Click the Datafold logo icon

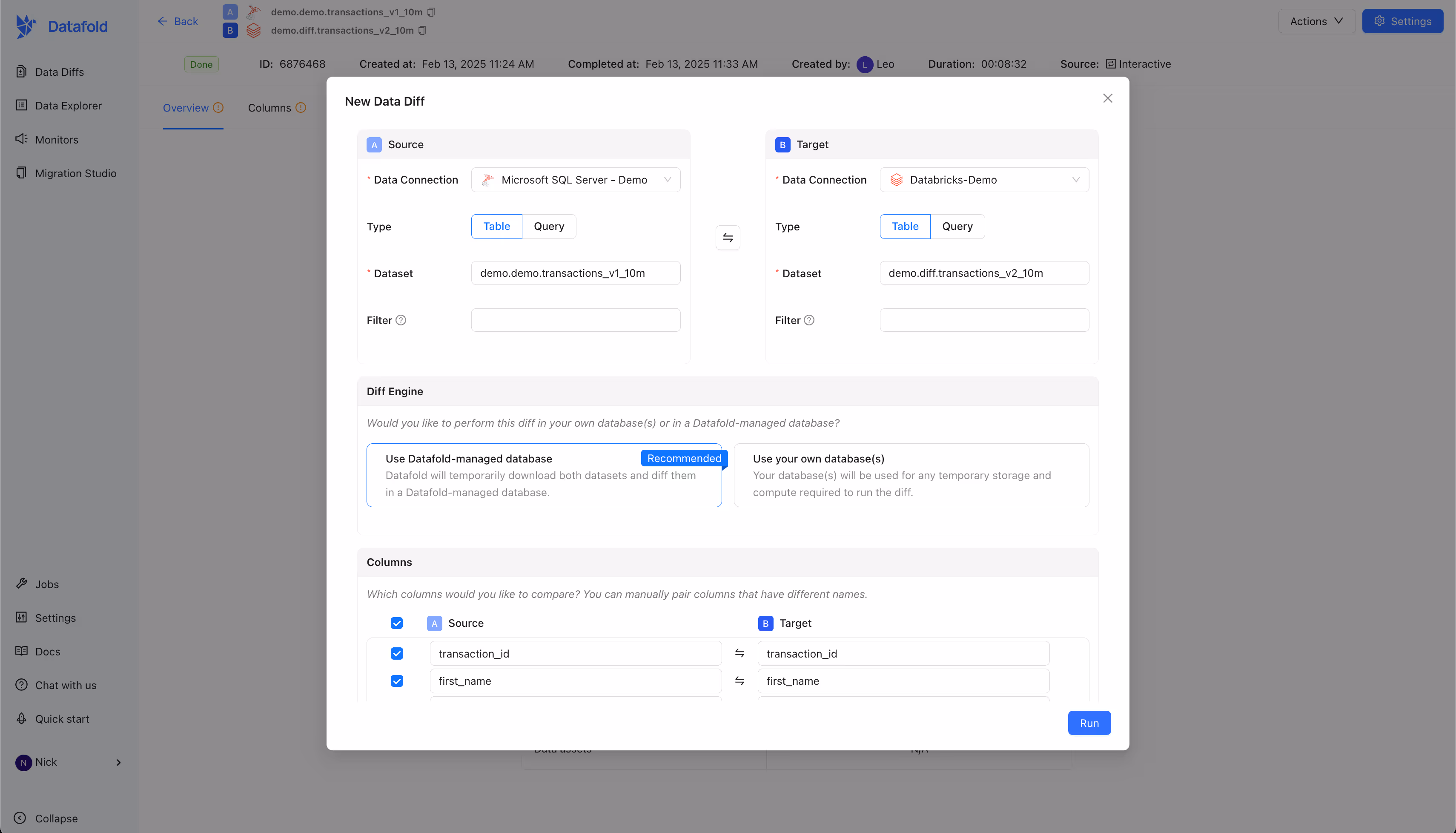pyautogui.click(x=26, y=26)
